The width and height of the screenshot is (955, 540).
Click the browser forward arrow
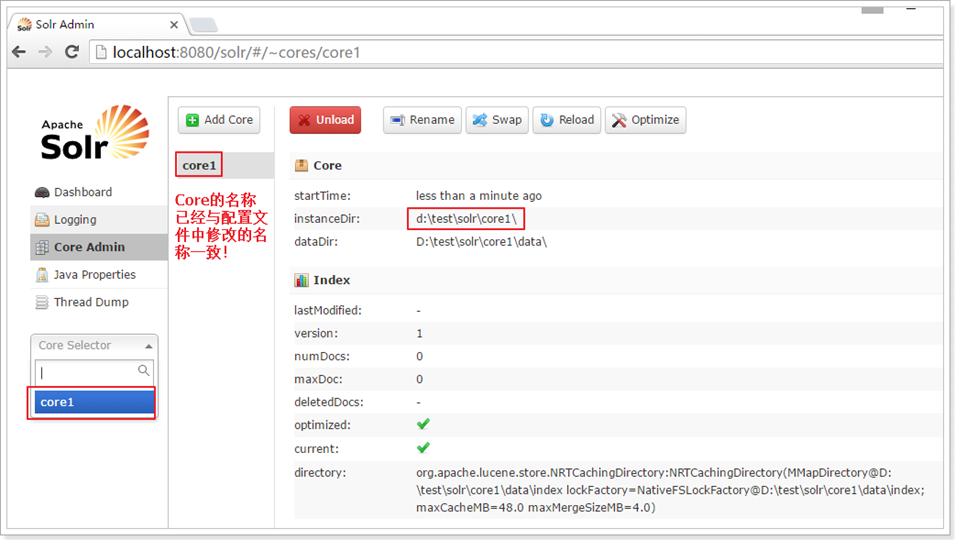[45, 52]
